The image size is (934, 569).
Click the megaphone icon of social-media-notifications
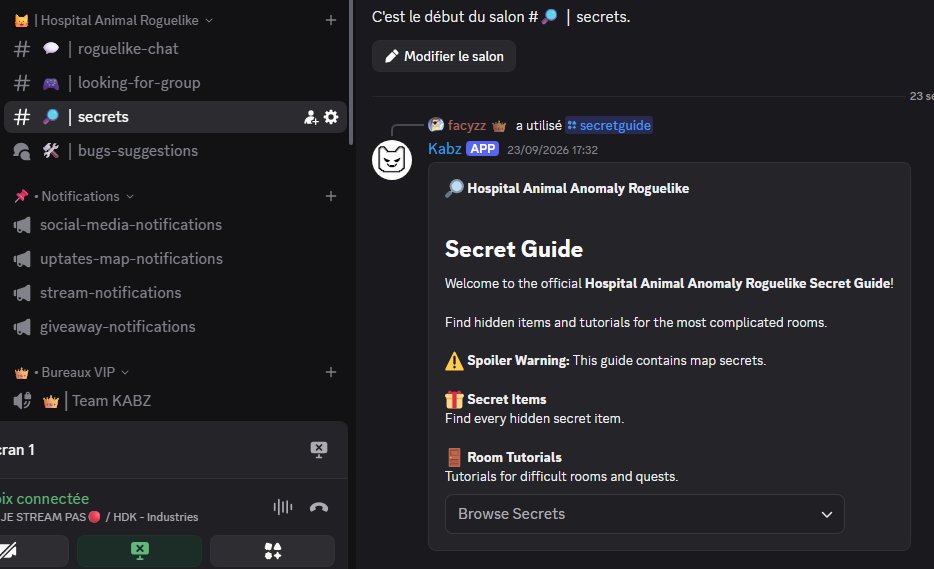coord(22,225)
